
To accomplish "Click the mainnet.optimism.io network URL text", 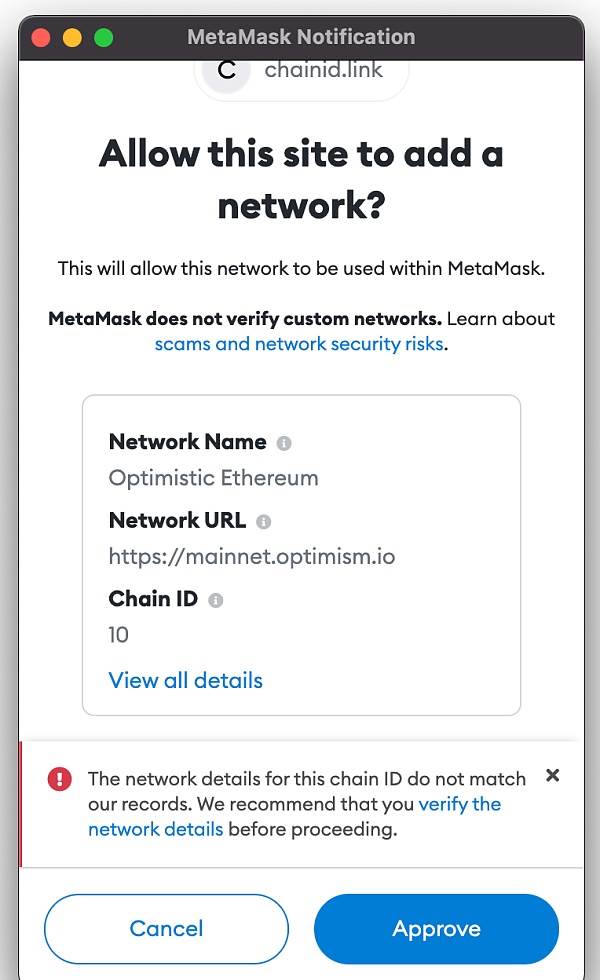I will point(252,556).
